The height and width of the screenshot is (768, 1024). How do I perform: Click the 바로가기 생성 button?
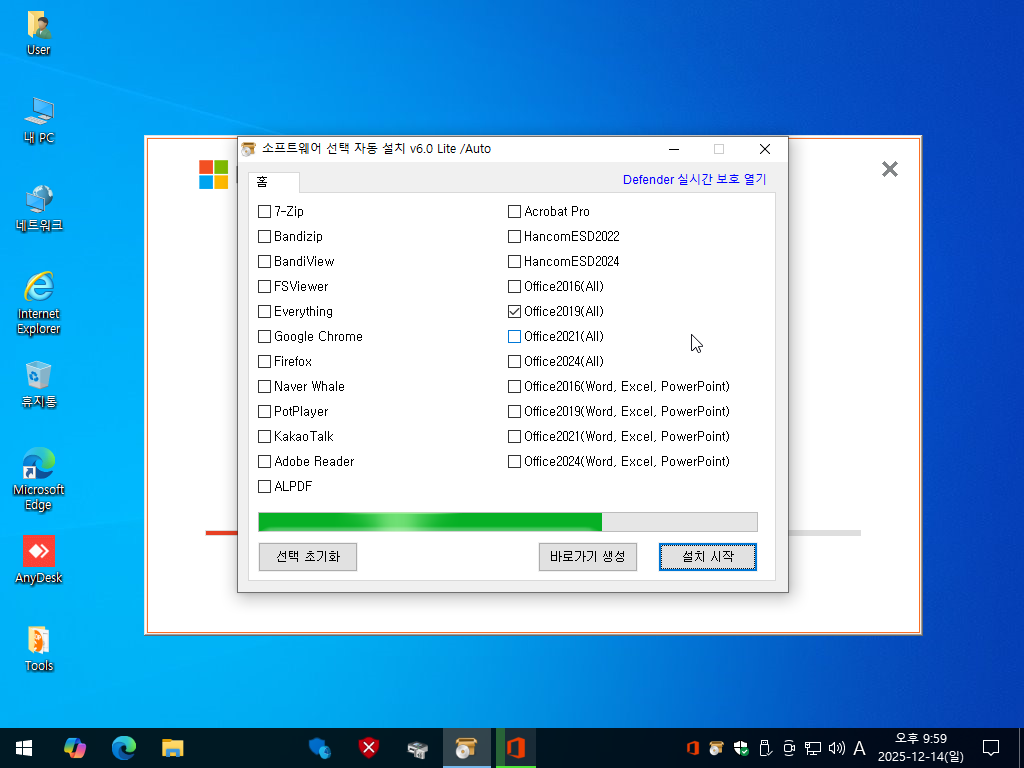[x=588, y=557]
